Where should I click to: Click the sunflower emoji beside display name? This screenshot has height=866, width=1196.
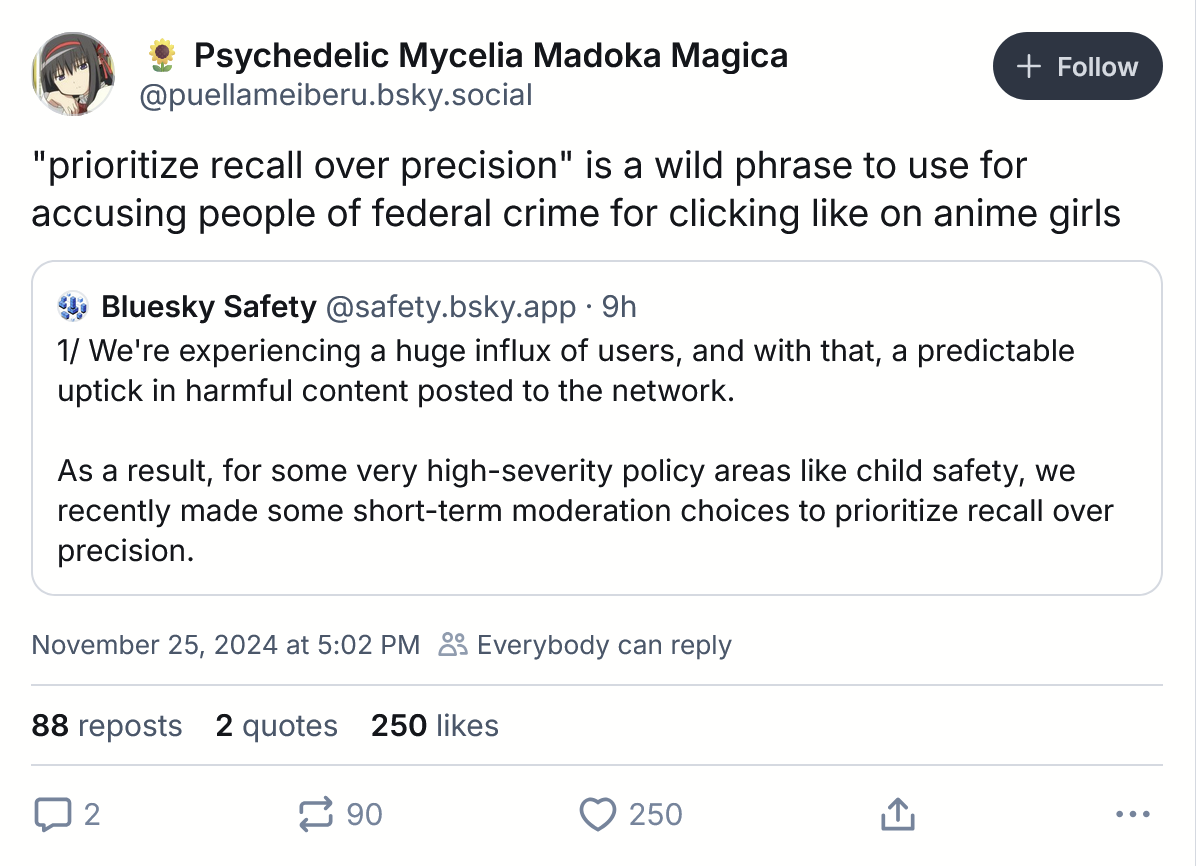162,56
